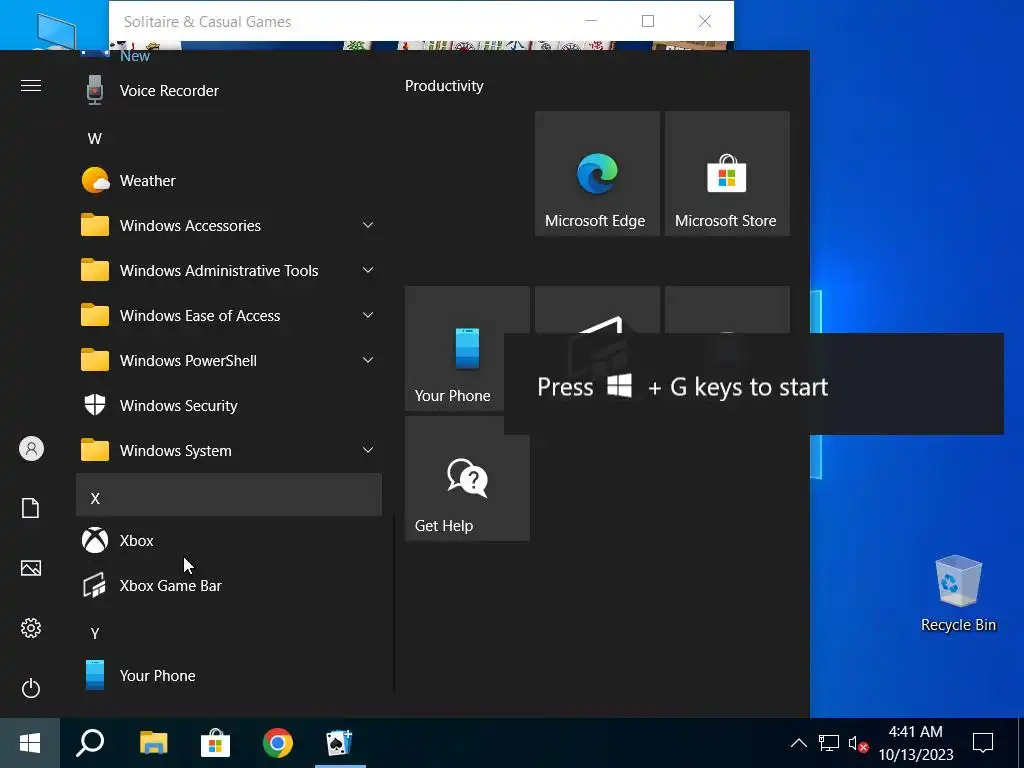Select the Productivity group title
The width and height of the screenshot is (1024, 768).
tap(444, 86)
